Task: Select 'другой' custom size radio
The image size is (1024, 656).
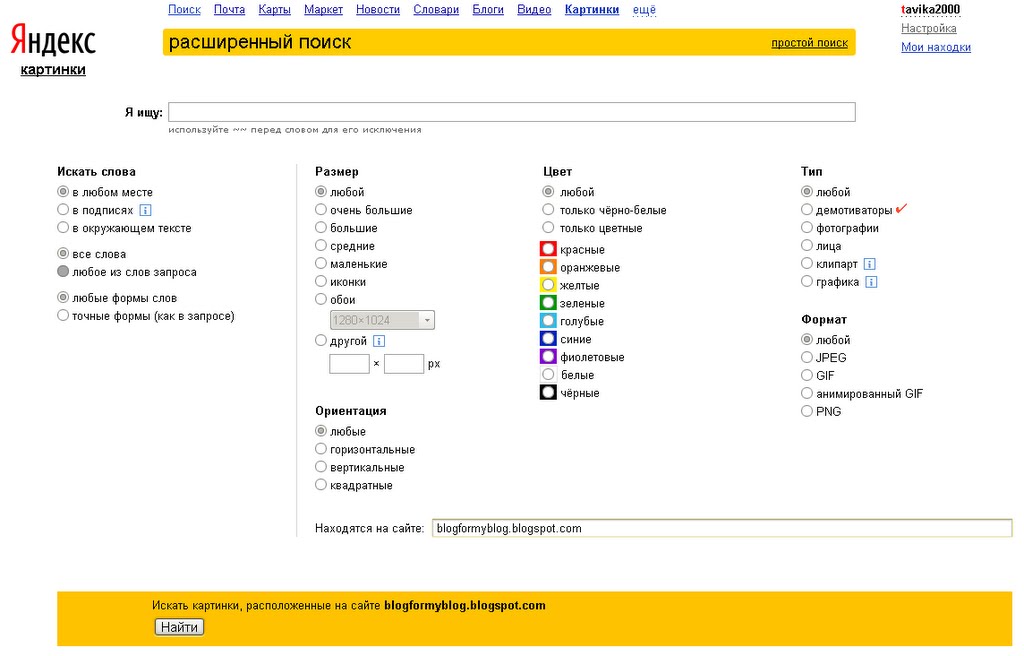Action: tap(321, 340)
